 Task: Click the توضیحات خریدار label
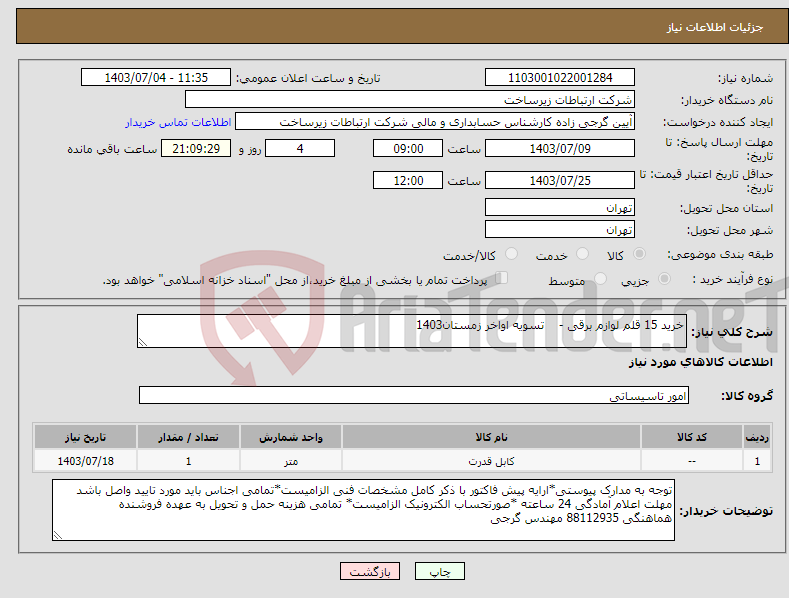point(726,511)
